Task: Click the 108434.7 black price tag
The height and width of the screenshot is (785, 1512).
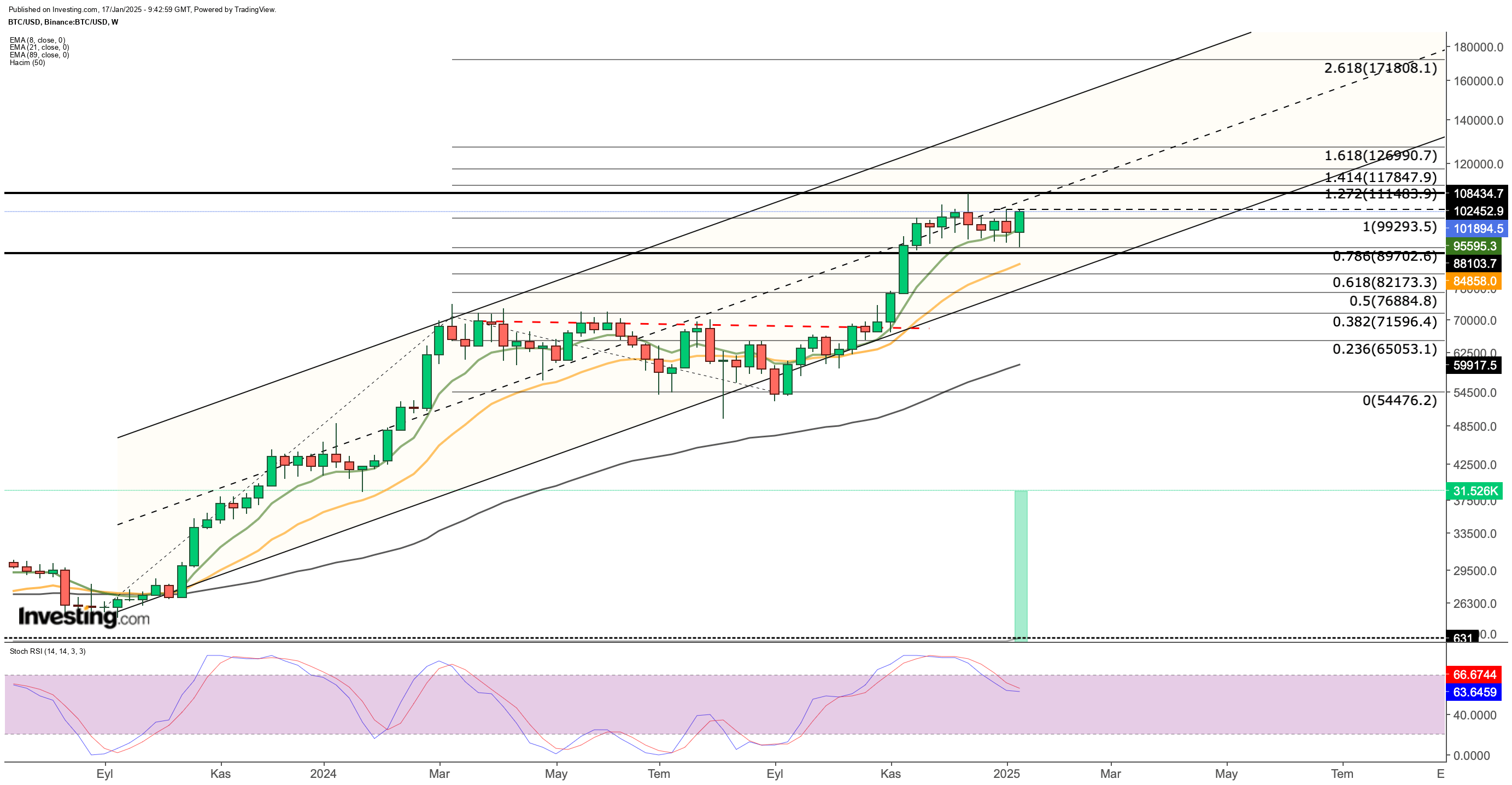Action: point(1478,193)
